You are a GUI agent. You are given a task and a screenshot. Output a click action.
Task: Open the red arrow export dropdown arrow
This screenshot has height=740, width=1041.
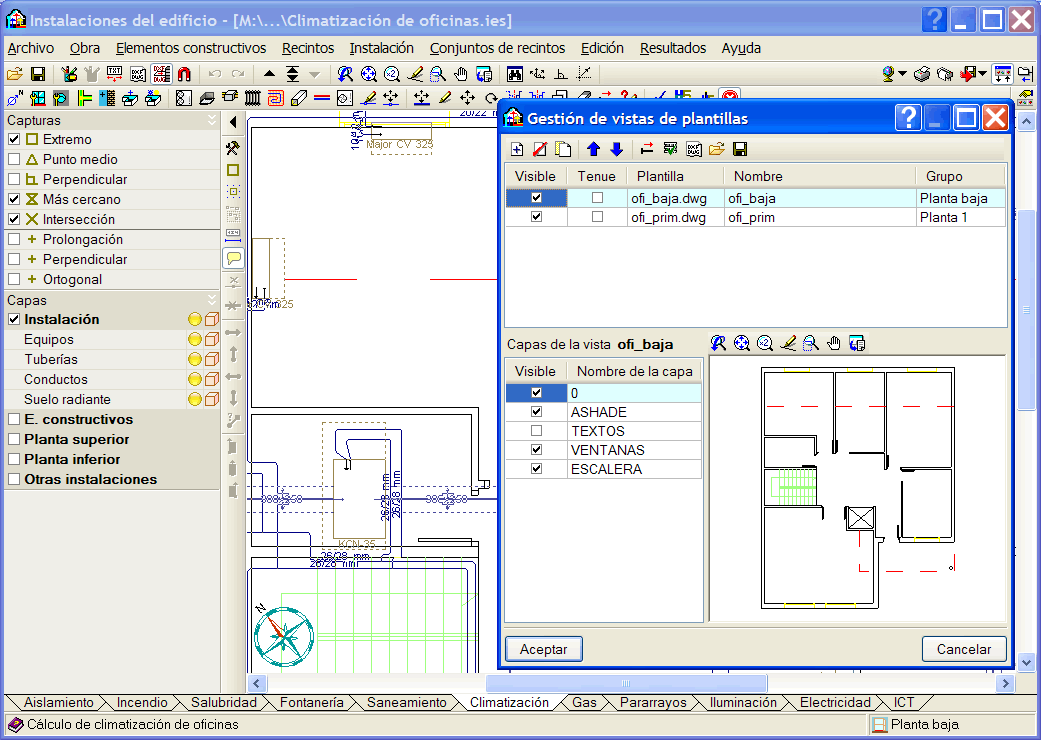pos(983,74)
